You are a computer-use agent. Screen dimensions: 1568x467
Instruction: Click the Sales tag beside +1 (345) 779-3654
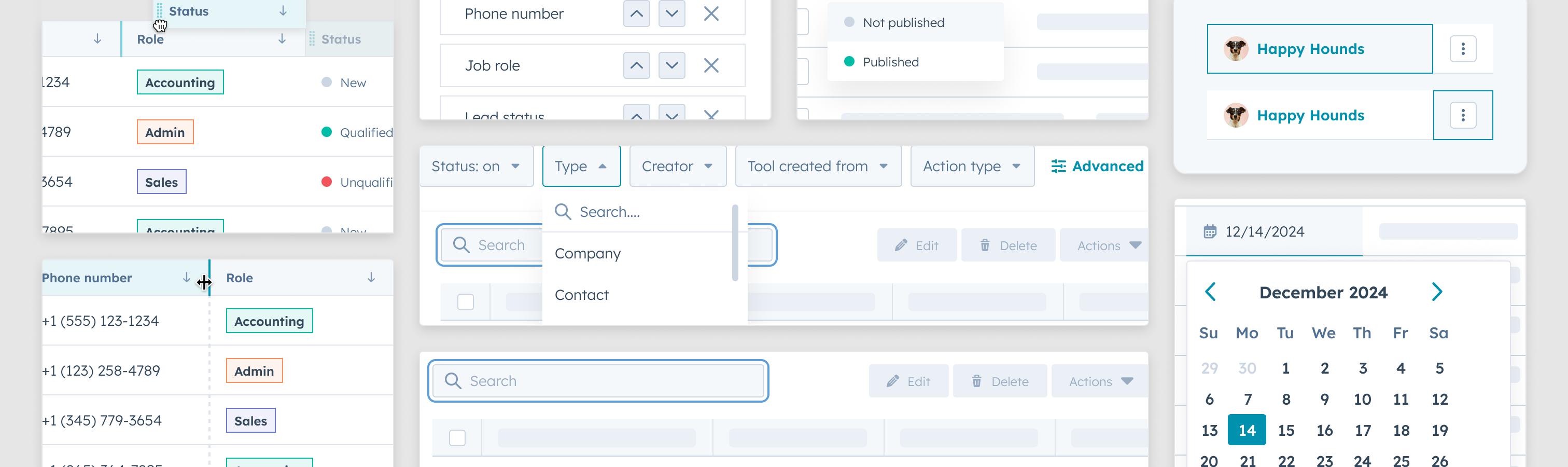[251, 421]
